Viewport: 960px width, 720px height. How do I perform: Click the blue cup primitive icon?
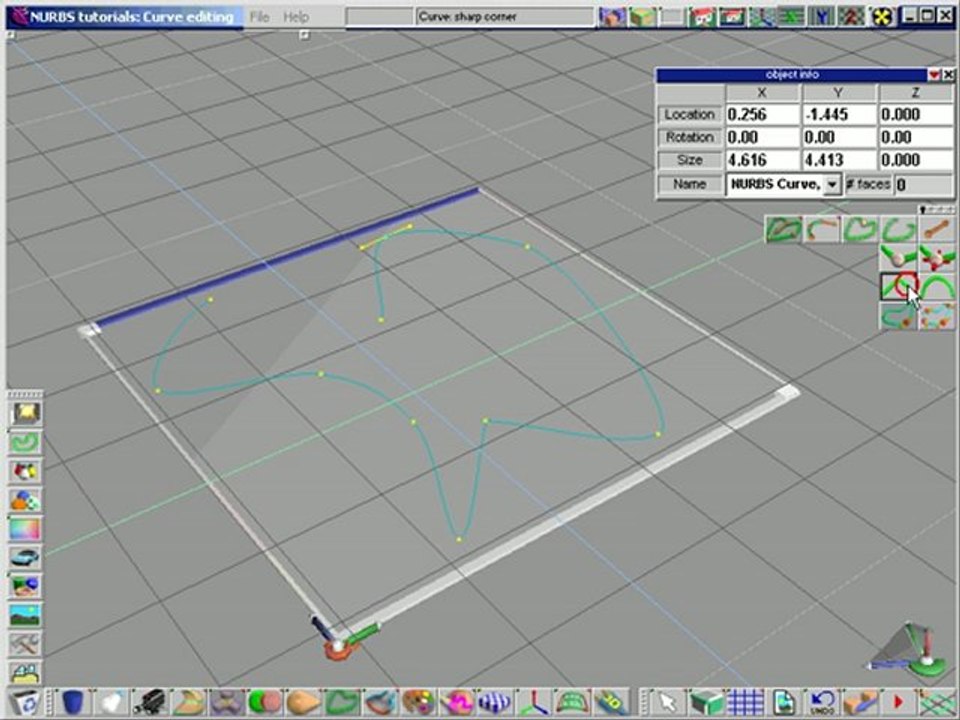pyautogui.click(x=72, y=702)
